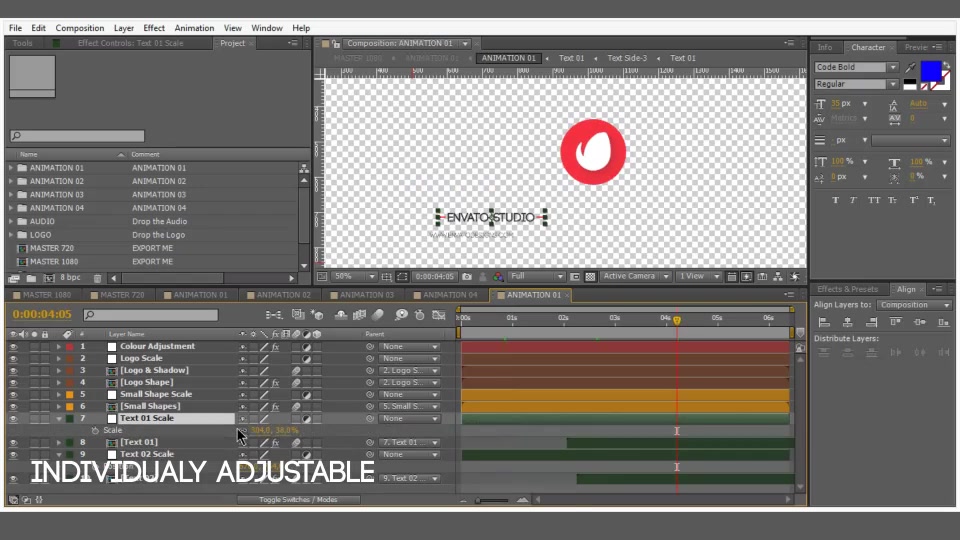This screenshot has height=540, width=960.
Task: Click the grid and guide options icon
Action: [x=386, y=277]
